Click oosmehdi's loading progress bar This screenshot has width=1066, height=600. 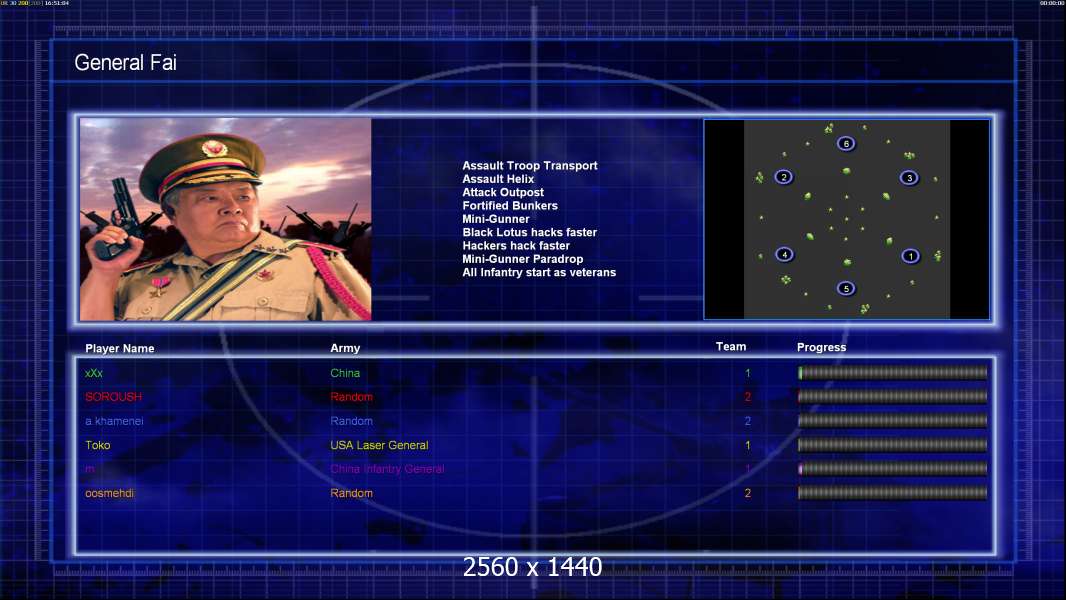tap(893, 493)
